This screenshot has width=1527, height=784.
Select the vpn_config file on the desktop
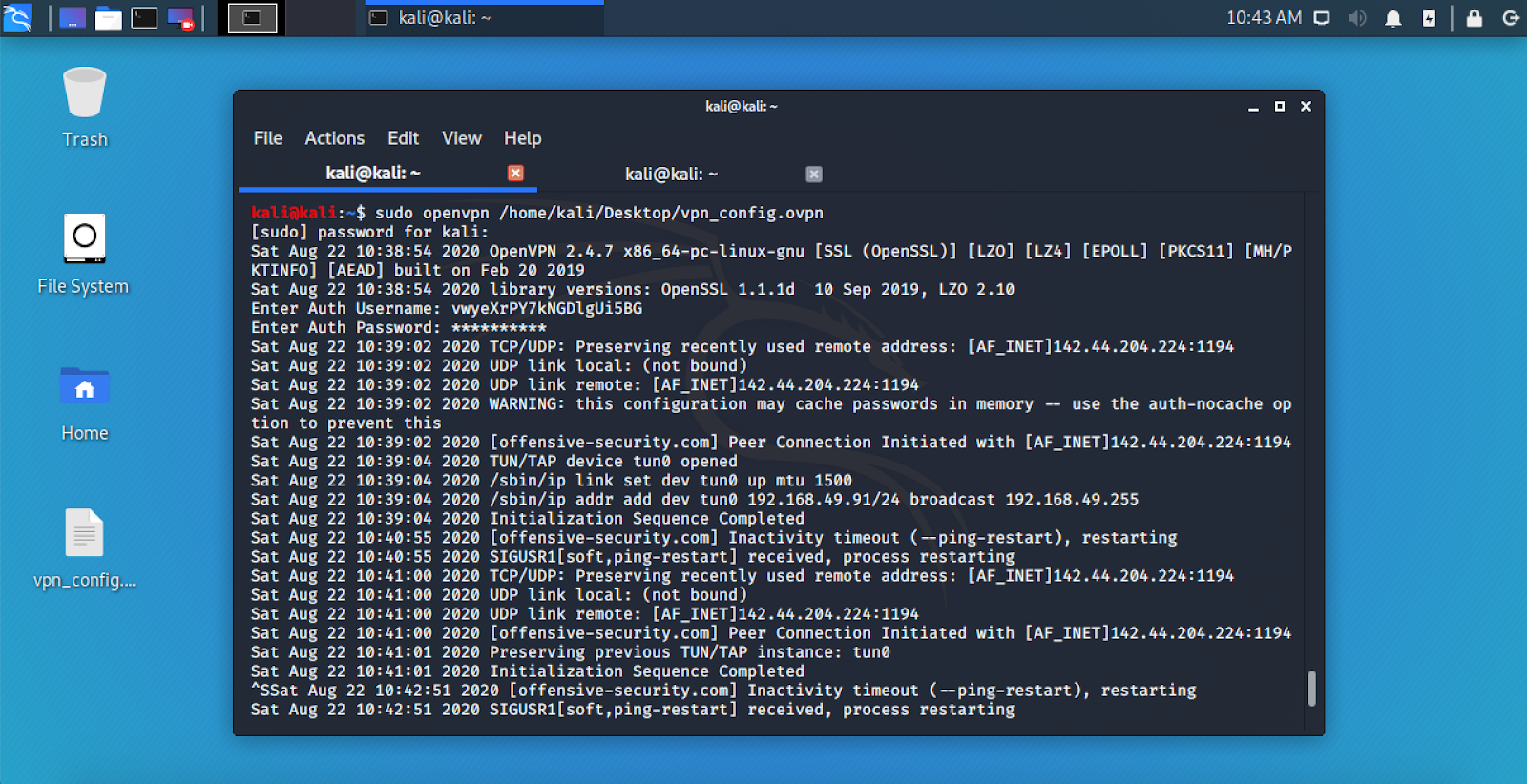point(85,549)
